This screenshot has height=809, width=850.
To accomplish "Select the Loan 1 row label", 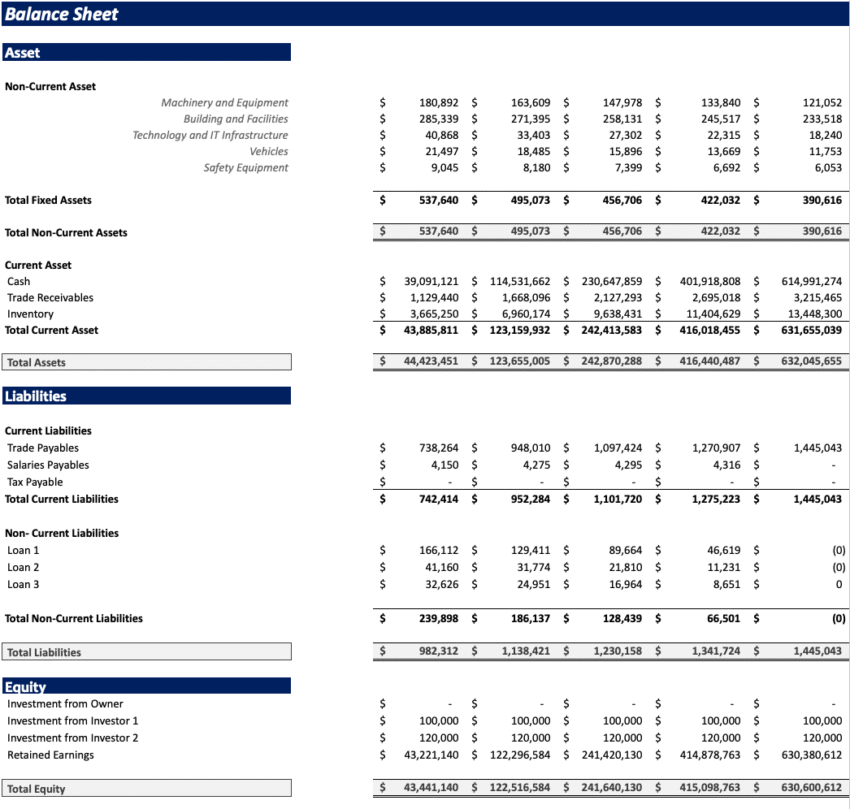I will pos(23,550).
